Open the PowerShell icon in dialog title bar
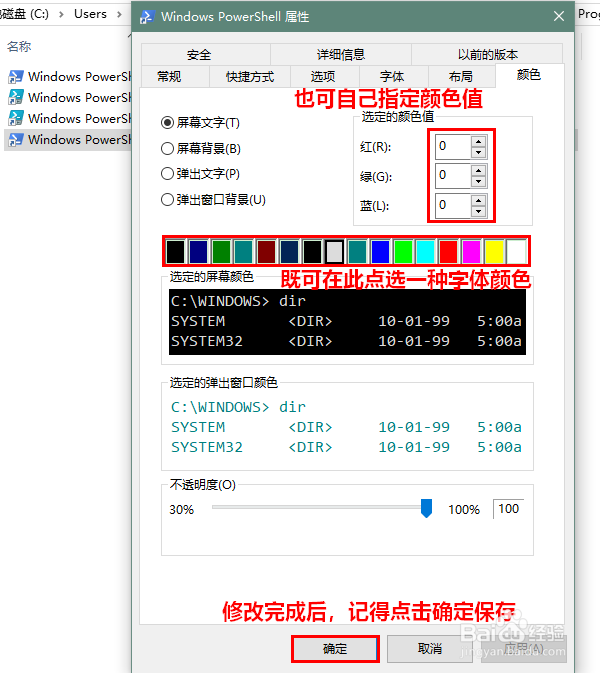The width and height of the screenshot is (600, 673). click(147, 17)
